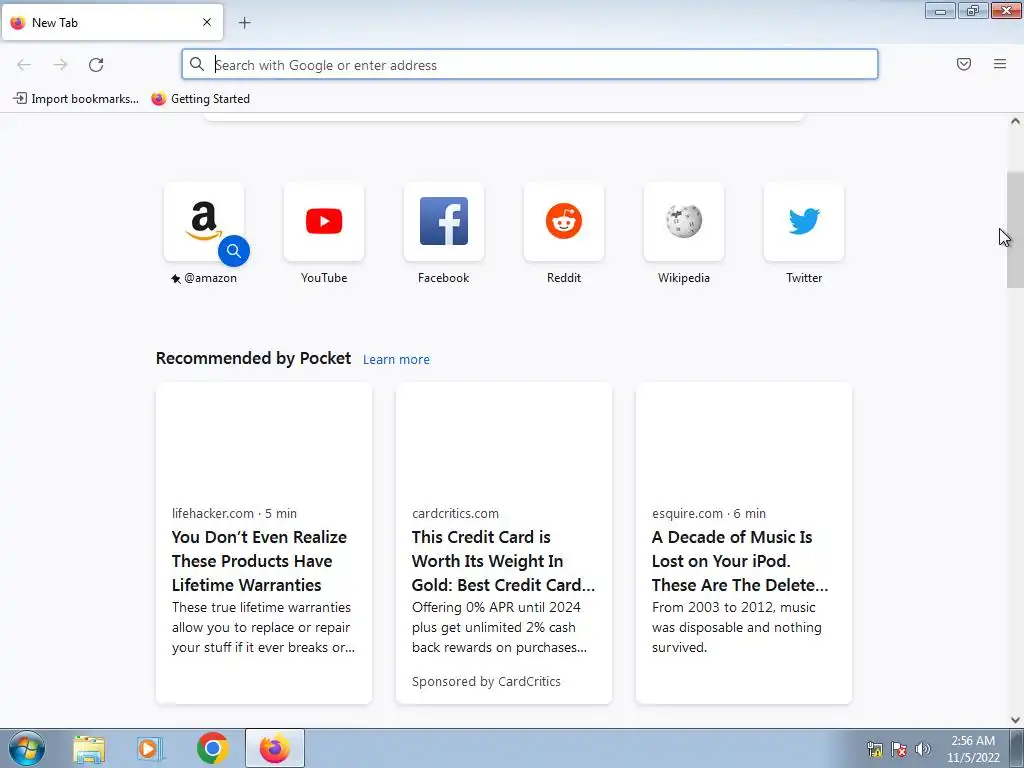The width and height of the screenshot is (1024, 768).
Task: Open the Twitter shortcut tile
Action: click(804, 222)
